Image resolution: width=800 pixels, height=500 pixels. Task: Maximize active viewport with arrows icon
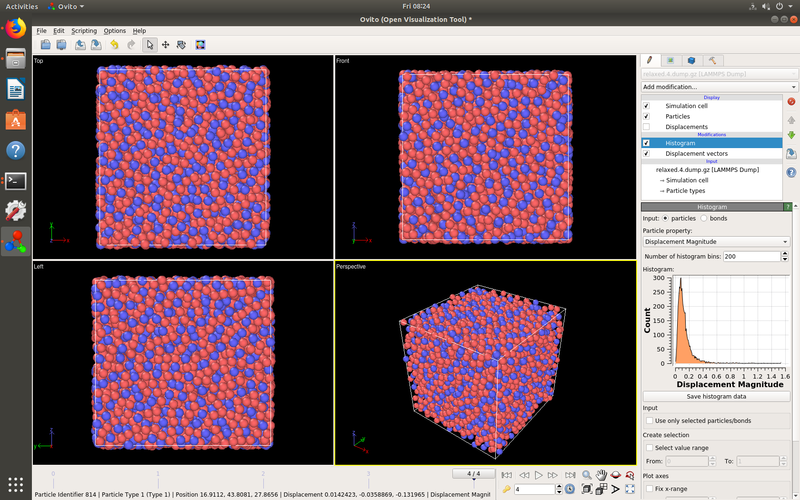coord(630,489)
